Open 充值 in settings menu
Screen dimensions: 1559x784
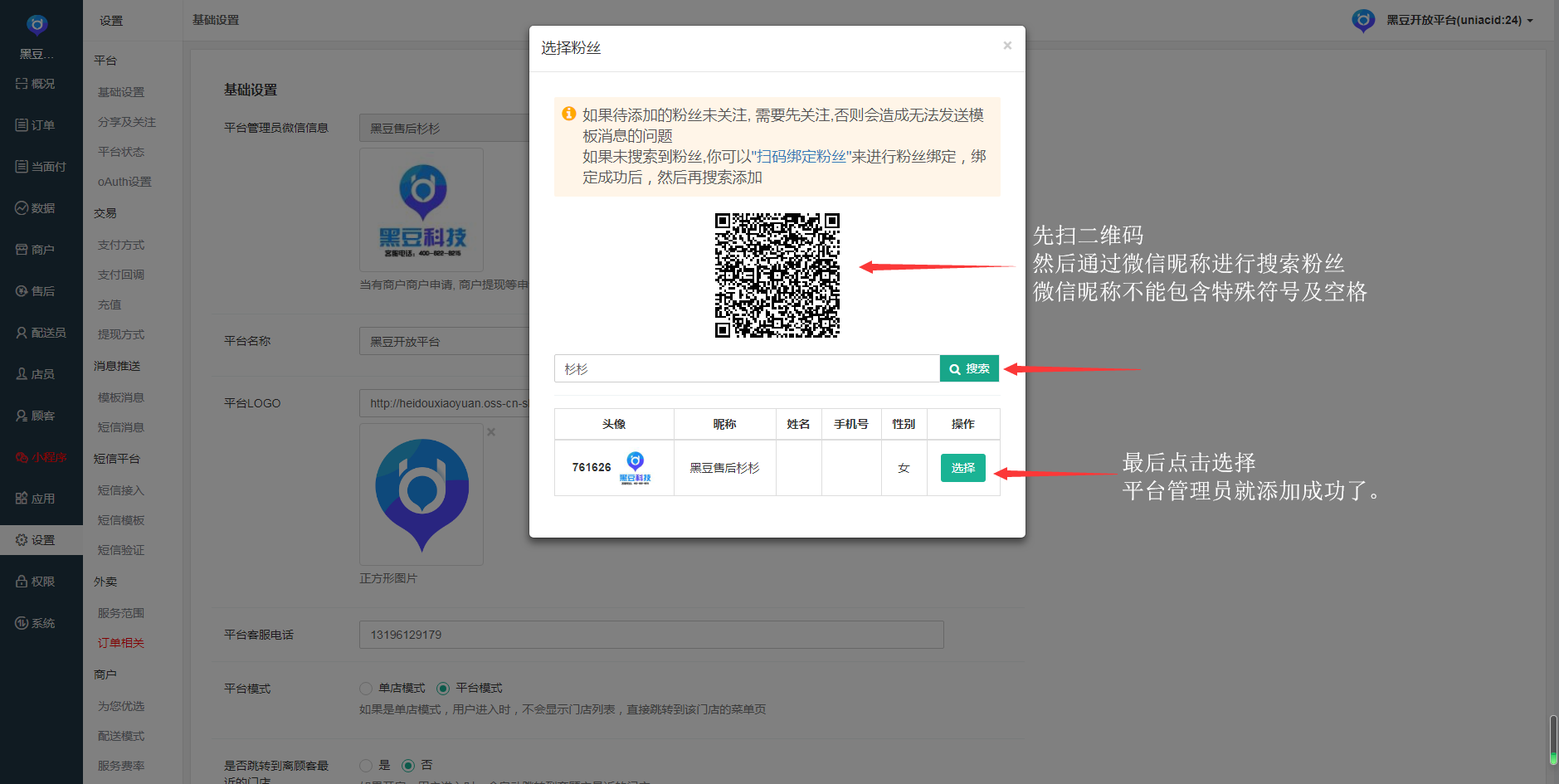[x=110, y=304]
